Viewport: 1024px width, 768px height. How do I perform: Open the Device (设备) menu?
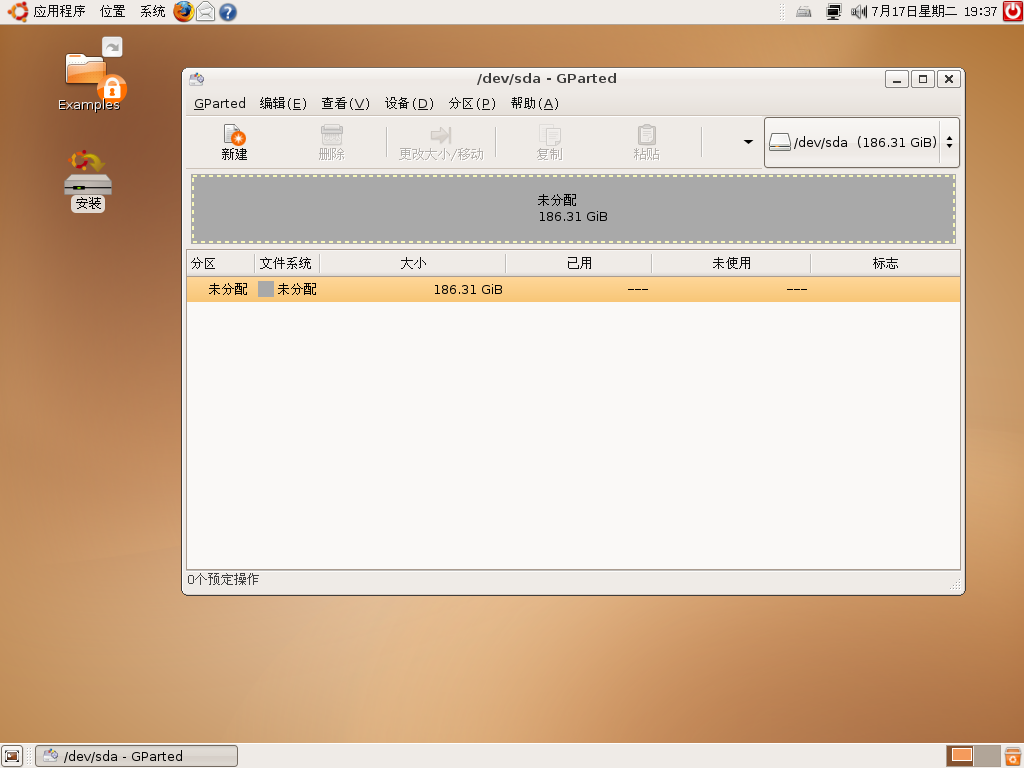[x=409, y=103]
